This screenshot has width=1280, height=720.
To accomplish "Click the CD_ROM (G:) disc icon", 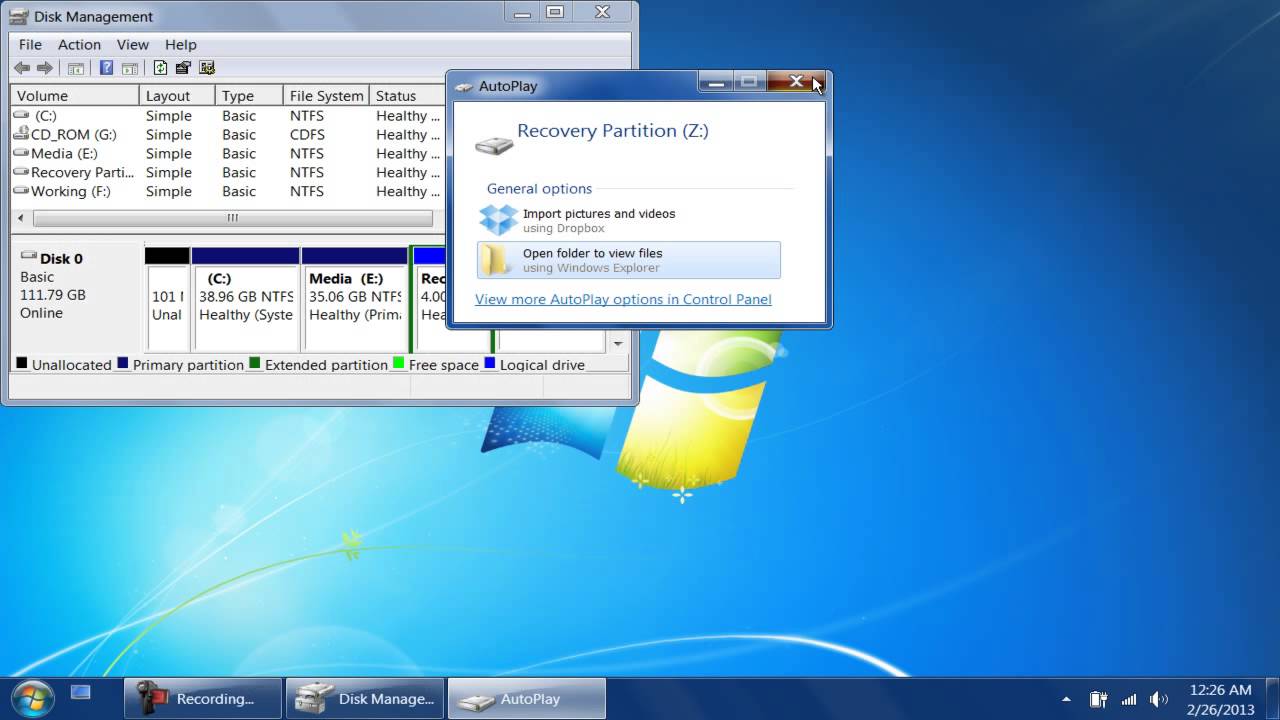I will point(21,134).
